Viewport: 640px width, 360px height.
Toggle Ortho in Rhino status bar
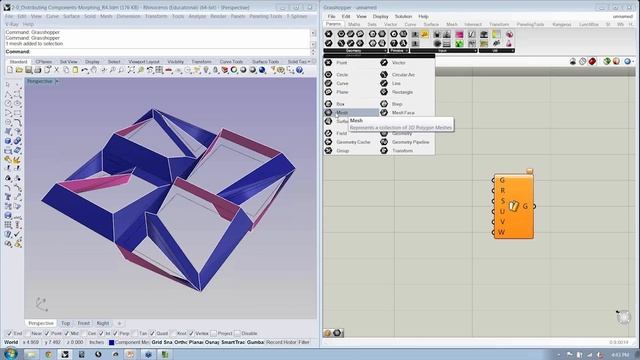[181, 342]
